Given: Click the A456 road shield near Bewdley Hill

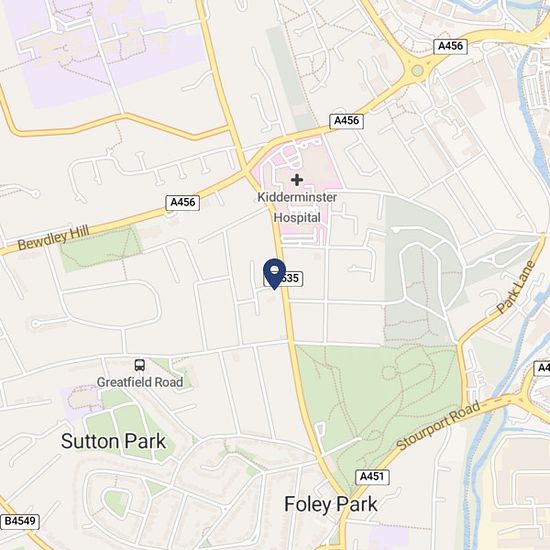Looking at the screenshot, I should click(182, 202).
